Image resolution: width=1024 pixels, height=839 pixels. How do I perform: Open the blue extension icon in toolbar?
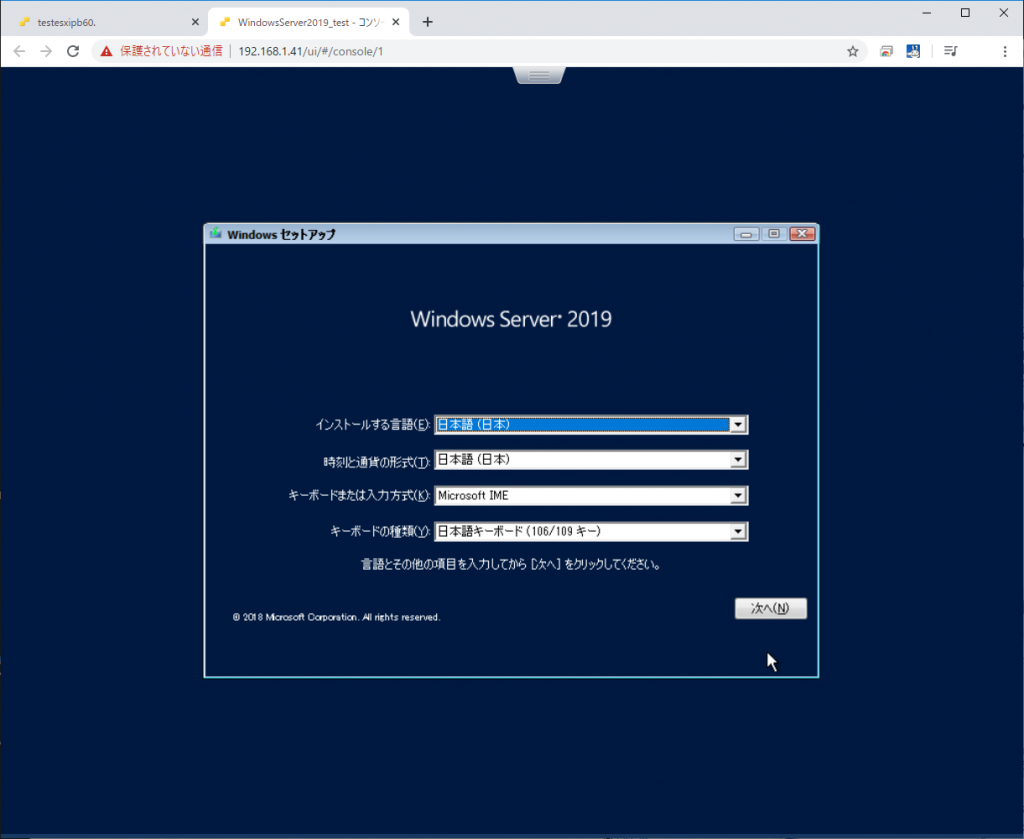913,51
